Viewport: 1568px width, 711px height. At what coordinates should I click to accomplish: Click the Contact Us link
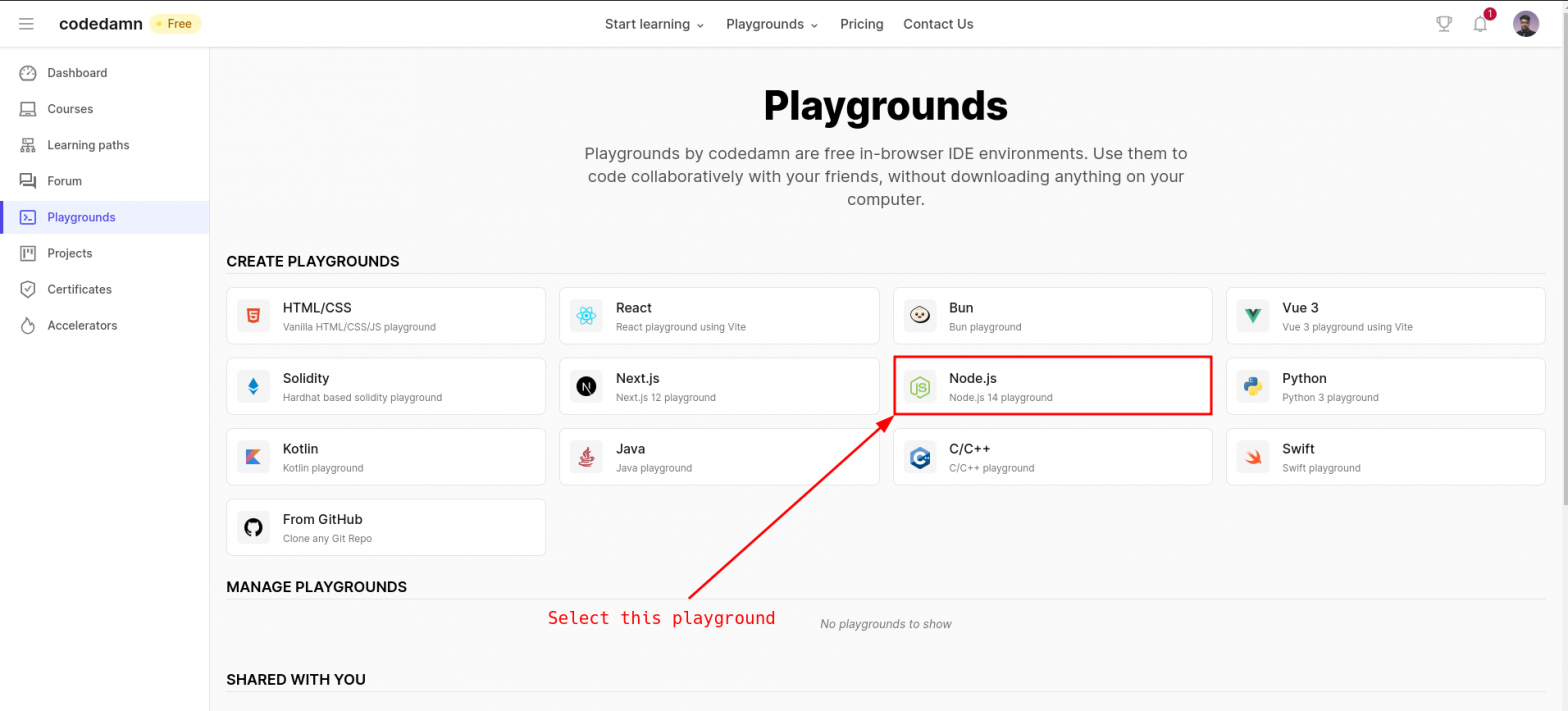(937, 24)
